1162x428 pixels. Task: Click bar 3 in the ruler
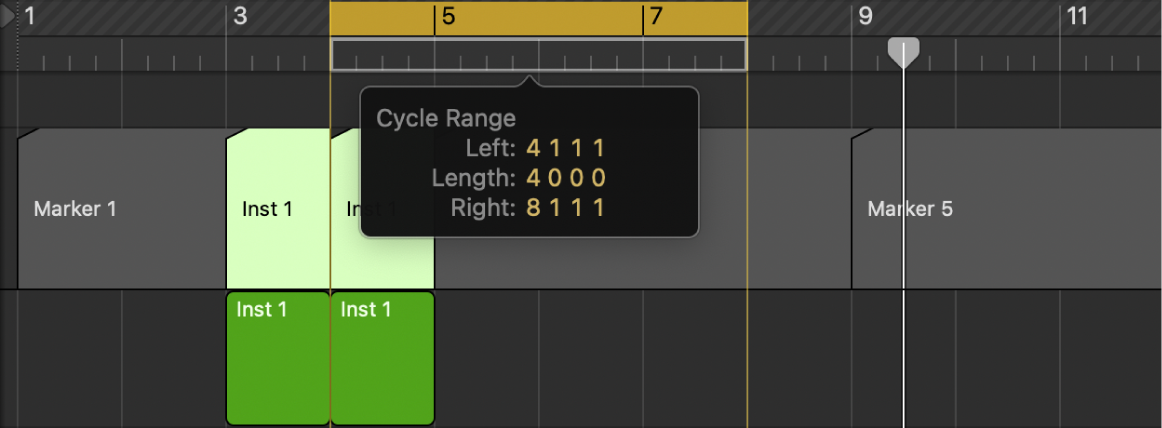pyautogui.click(x=240, y=16)
